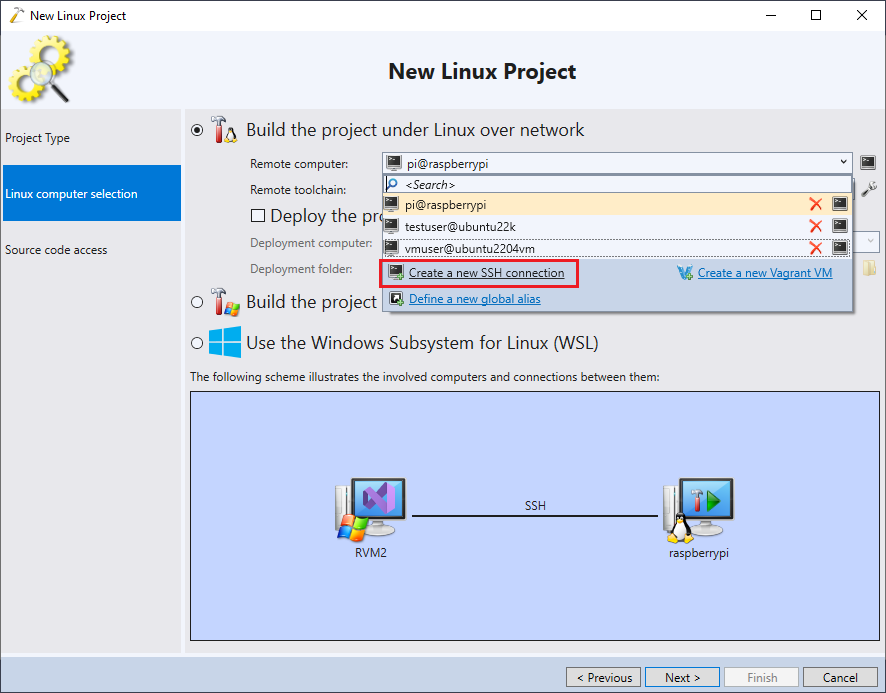
Task: Click the new SSH connection monitor icon
Action: 396,272
